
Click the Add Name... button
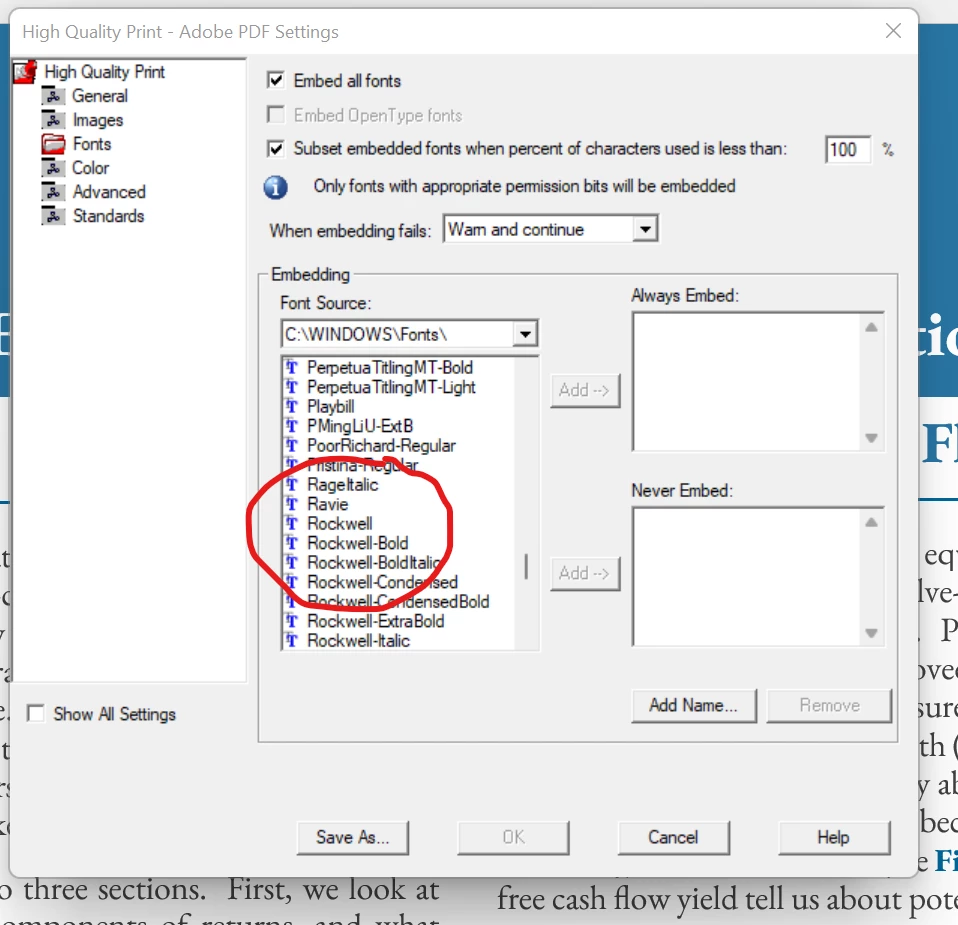click(693, 706)
